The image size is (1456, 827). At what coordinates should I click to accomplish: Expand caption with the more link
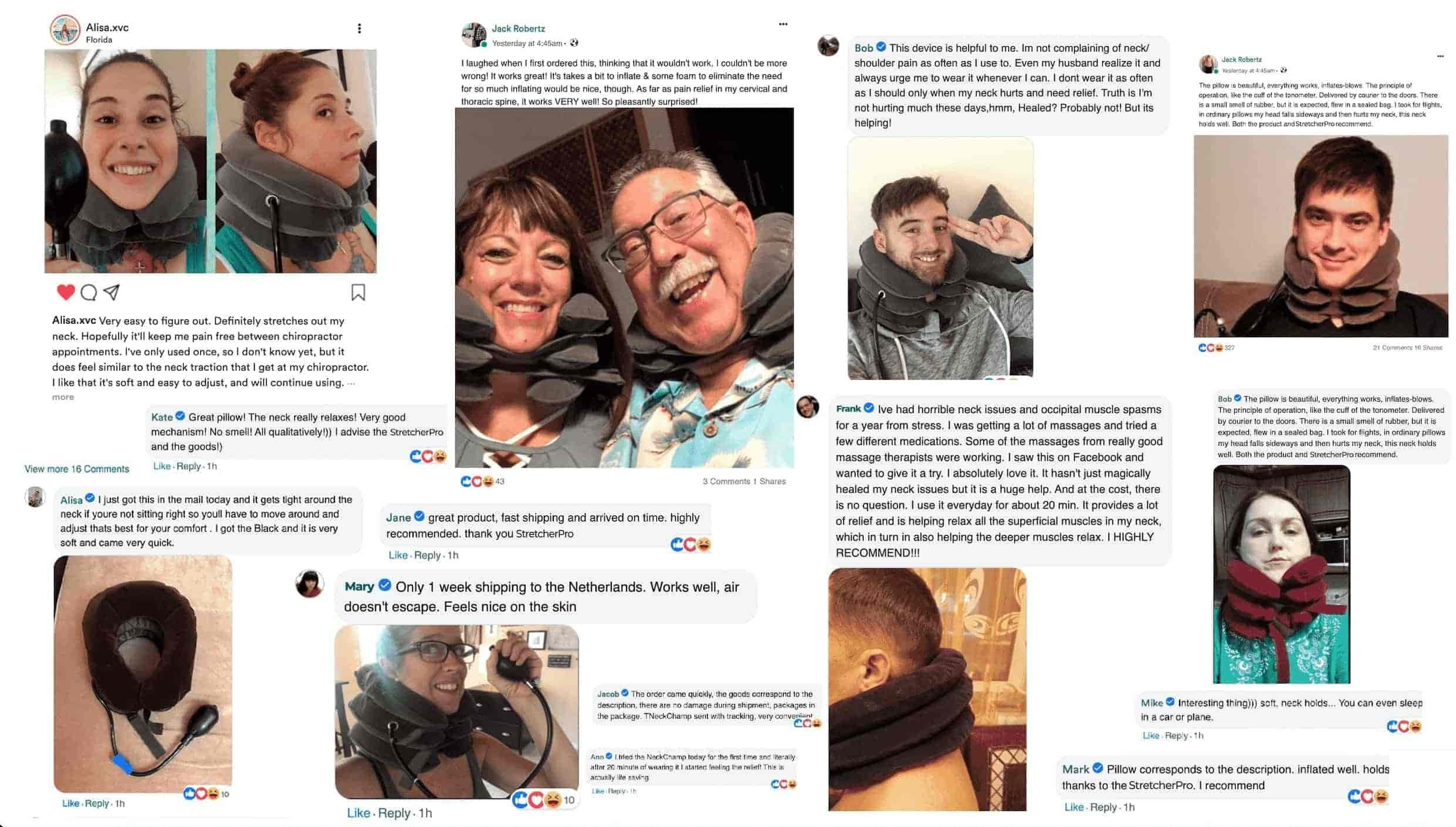[x=63, y=397]
